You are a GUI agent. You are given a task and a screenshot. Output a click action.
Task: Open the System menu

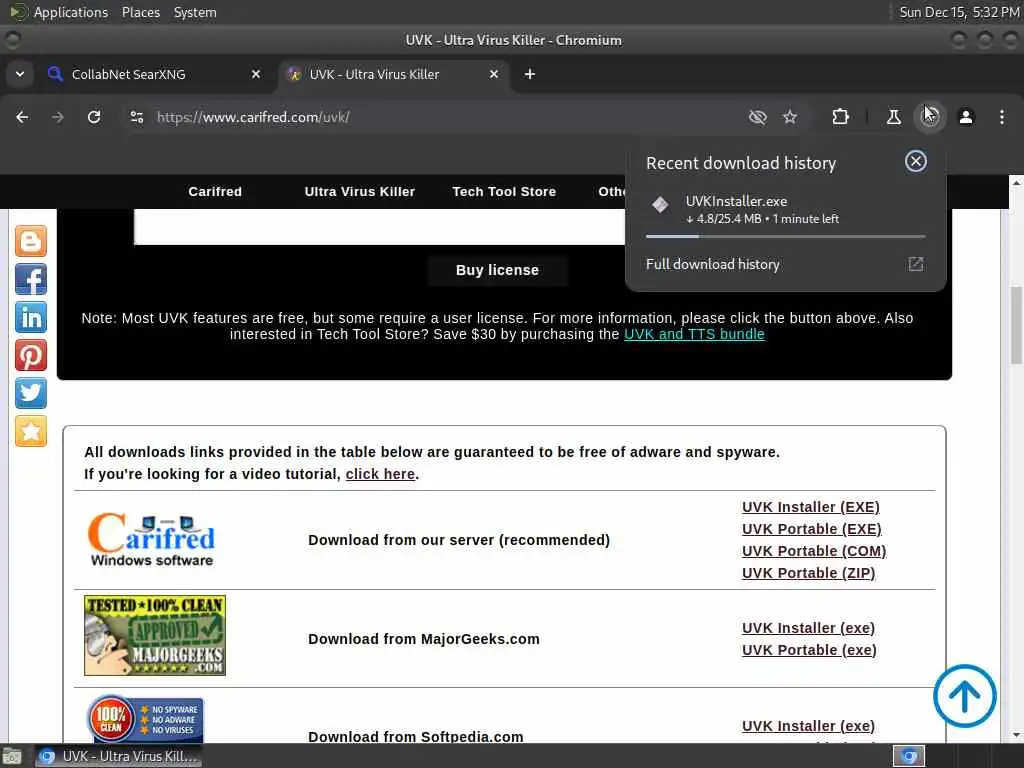point(195,12)
